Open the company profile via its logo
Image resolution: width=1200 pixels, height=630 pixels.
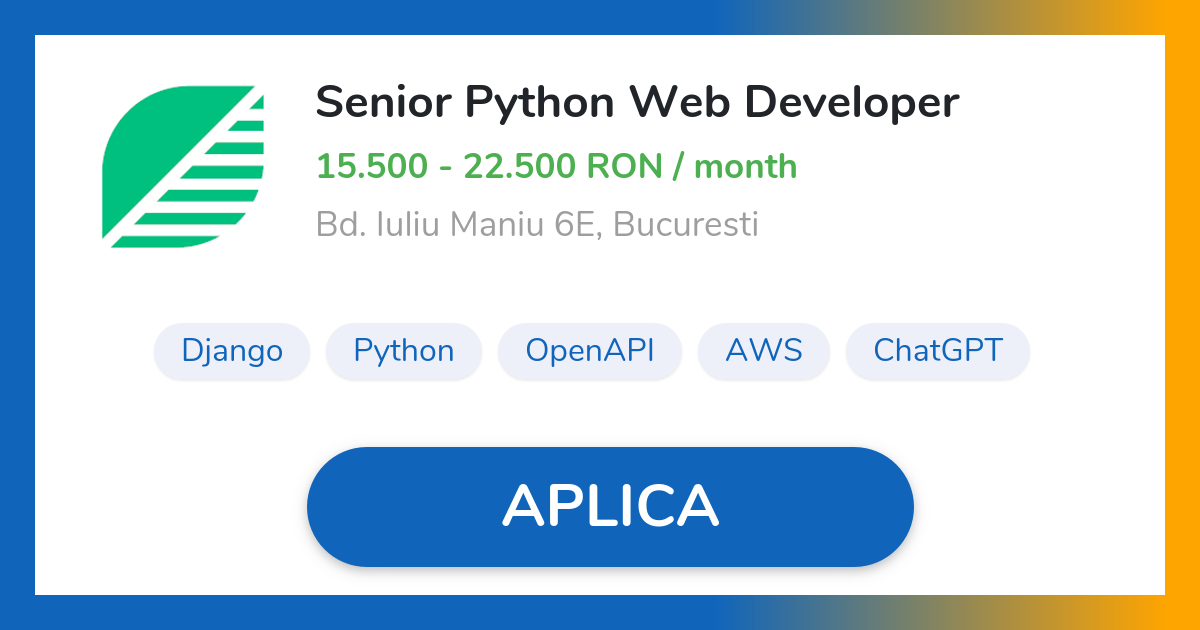coord(183,166)
